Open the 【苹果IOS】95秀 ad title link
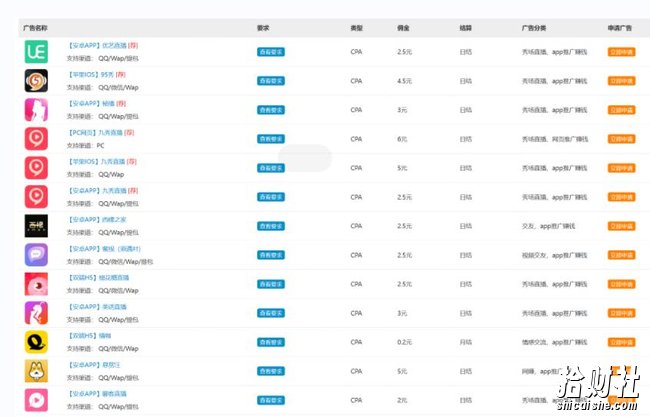The height and width of the screenshot is (417, 650). coord(97,75)
